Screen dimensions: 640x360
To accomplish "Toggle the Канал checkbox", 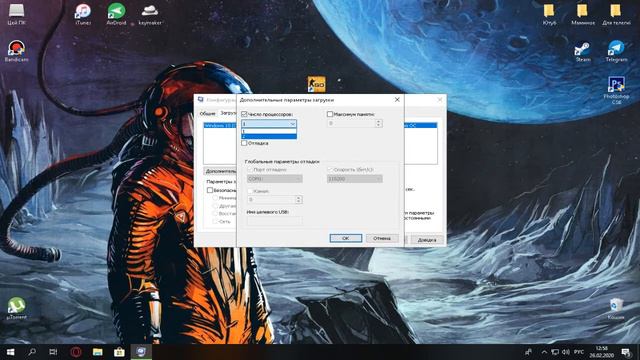I will (250, 191).
